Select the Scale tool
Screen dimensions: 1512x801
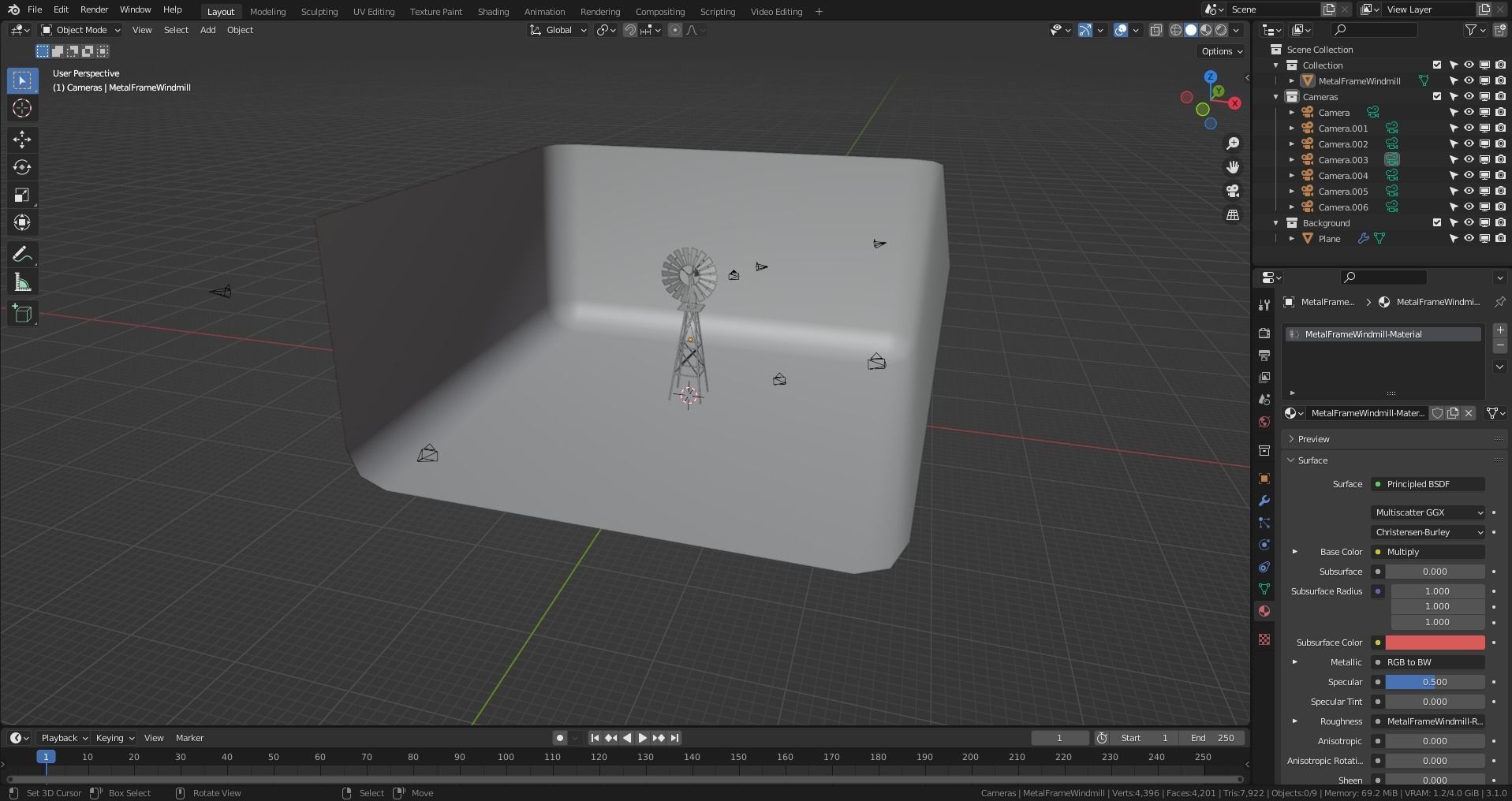(x=22, y=195)
